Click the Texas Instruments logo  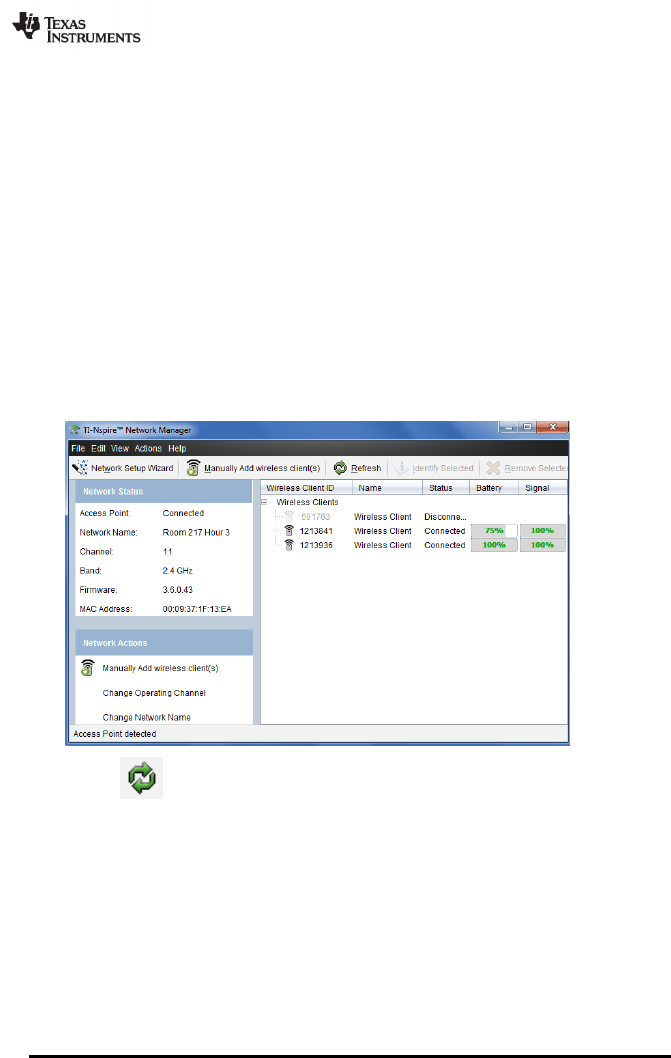pyautogui.click(x=76, y=28)
